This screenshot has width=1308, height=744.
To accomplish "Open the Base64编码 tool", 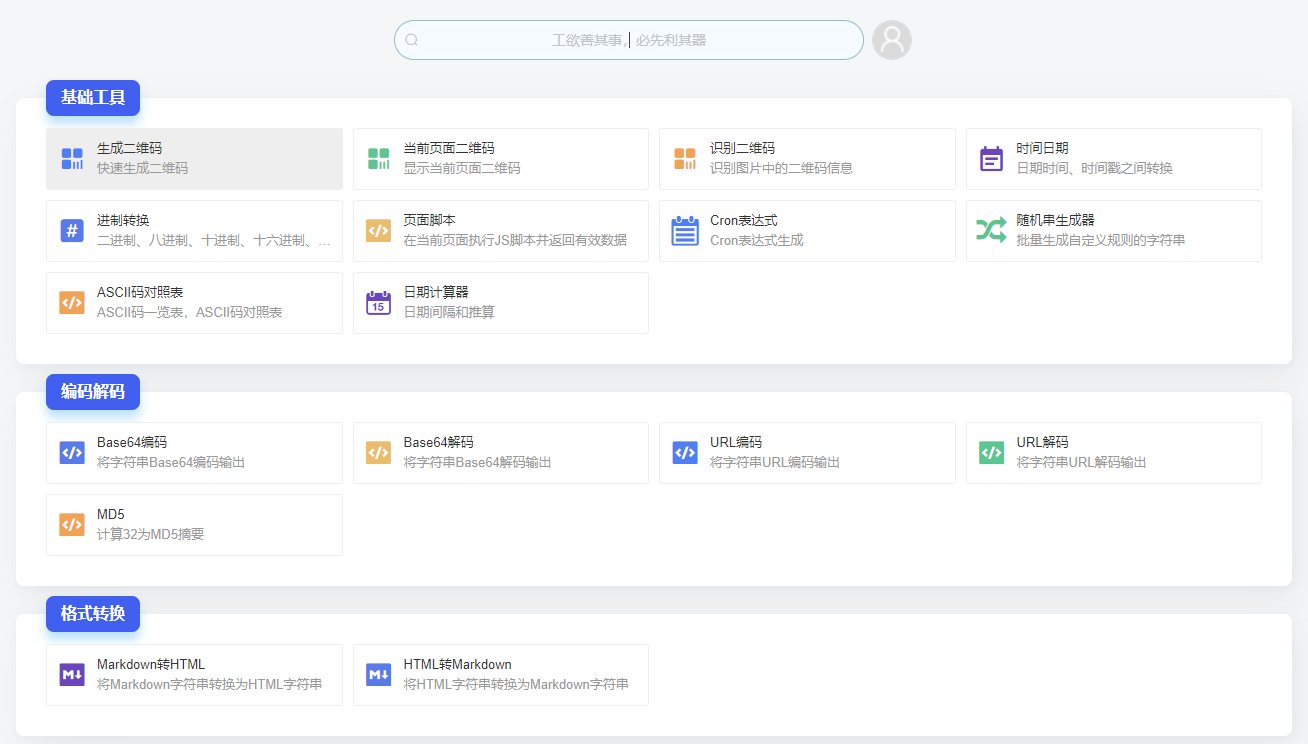I will (x=194, y=453).
